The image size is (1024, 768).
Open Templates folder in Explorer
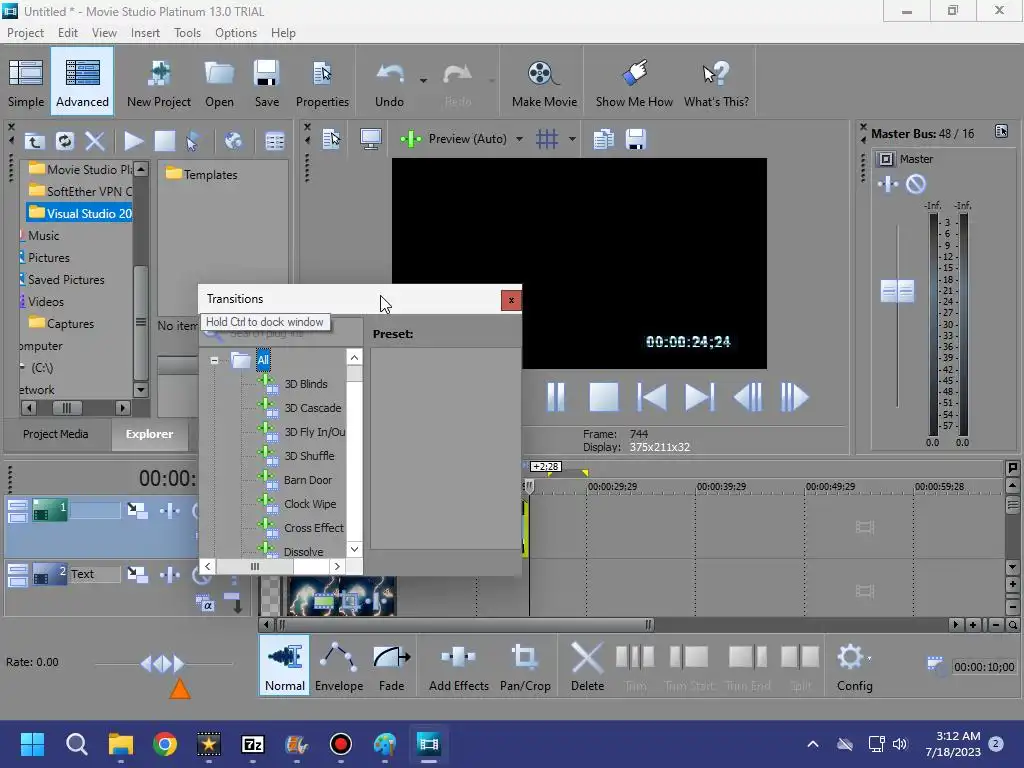202,174
